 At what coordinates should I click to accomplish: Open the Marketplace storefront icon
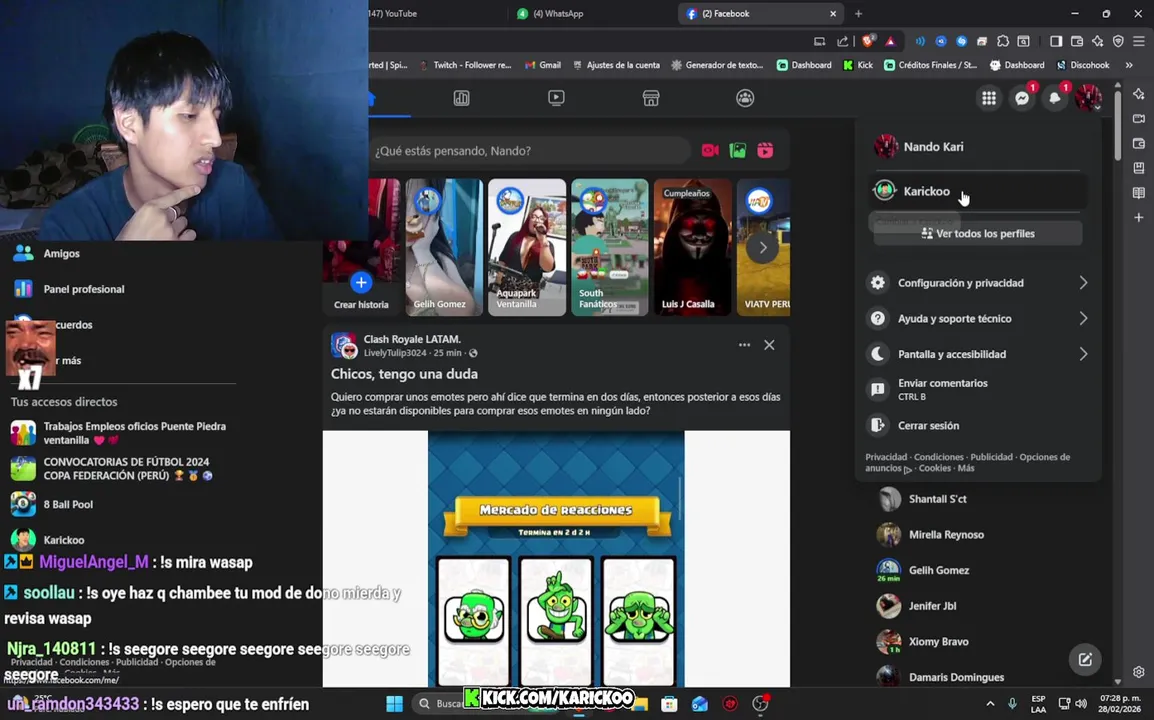651,98
